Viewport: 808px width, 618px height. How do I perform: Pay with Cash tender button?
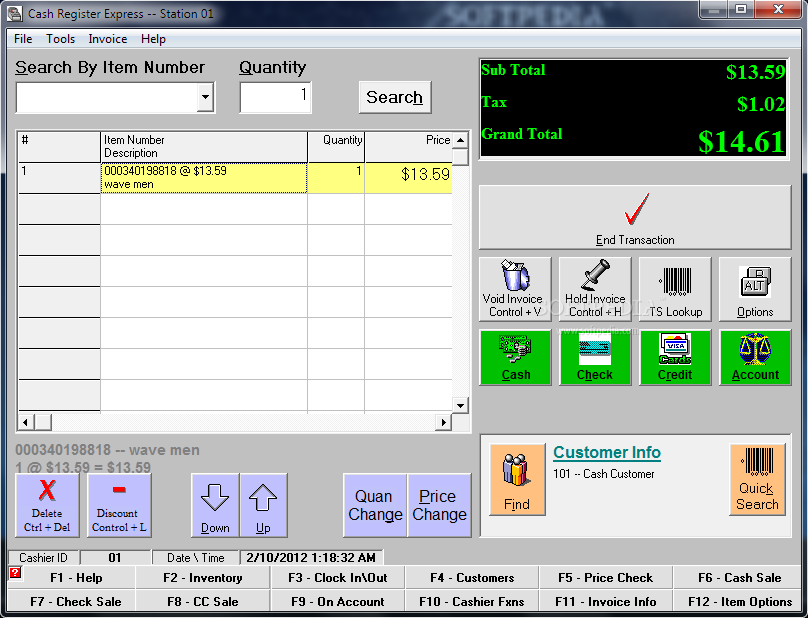(x=515, y=358)
